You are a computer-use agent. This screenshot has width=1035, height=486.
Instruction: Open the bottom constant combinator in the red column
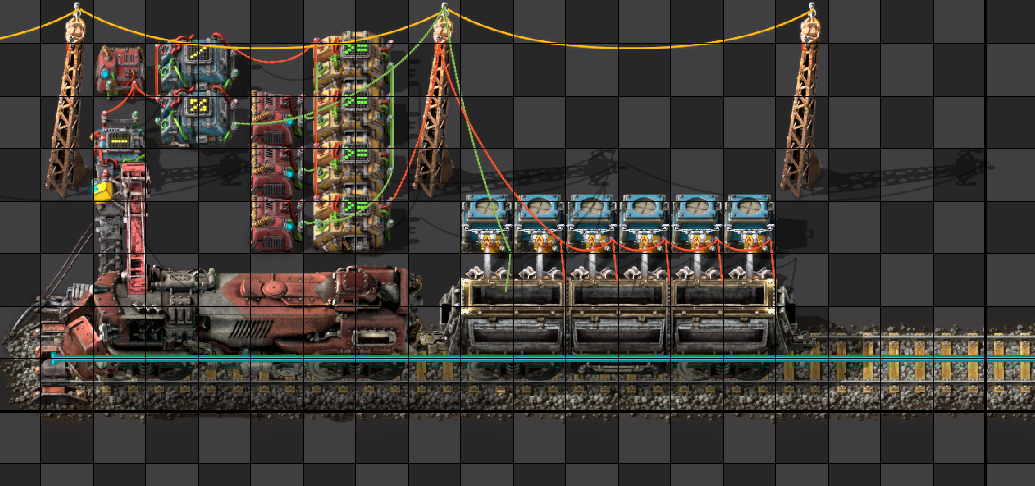276,223
